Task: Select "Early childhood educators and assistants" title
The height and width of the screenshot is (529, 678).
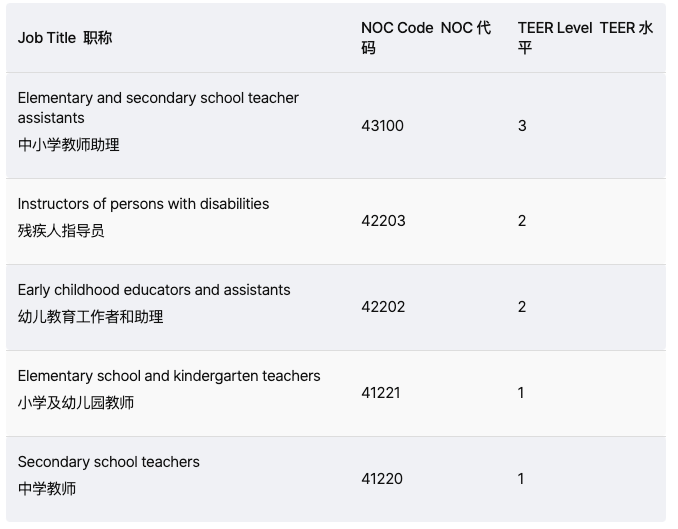Action: [x=154, y=290]
